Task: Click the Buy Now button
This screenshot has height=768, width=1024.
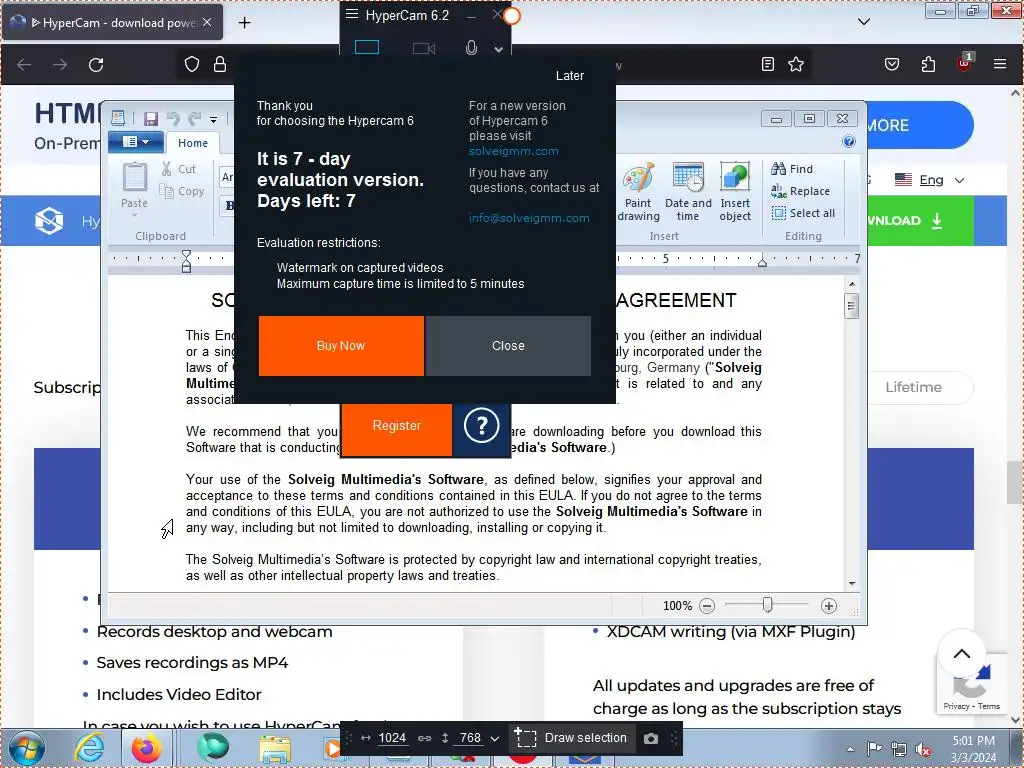Action: (341, 345)
